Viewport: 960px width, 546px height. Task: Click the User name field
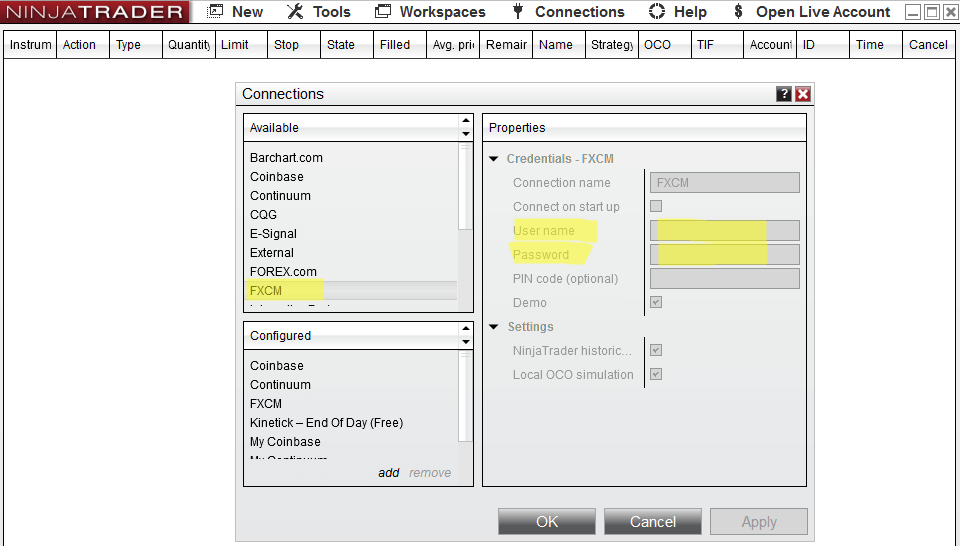[x=724, y=230]
